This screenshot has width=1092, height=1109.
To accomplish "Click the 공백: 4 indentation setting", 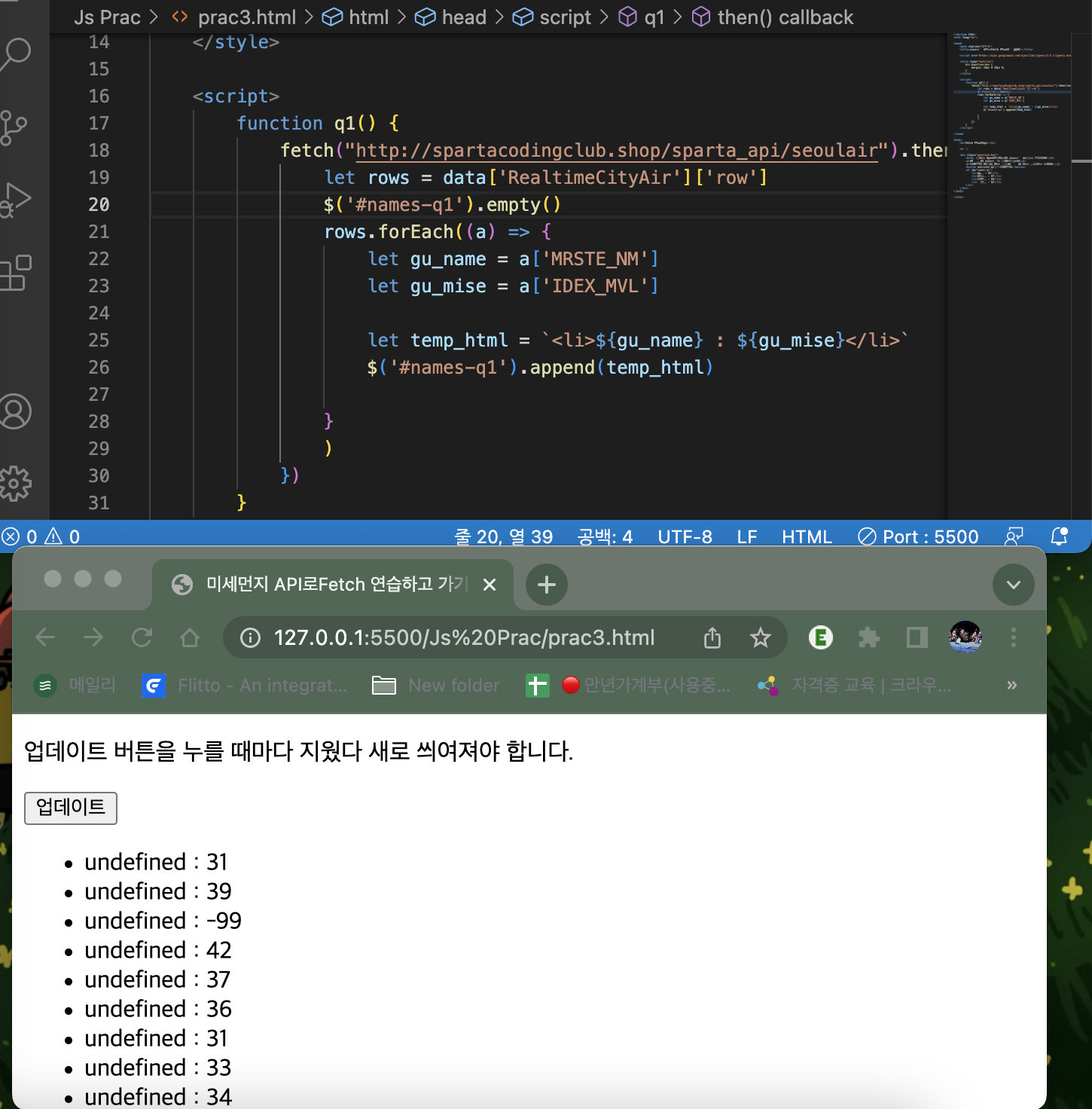I will 605,536.
